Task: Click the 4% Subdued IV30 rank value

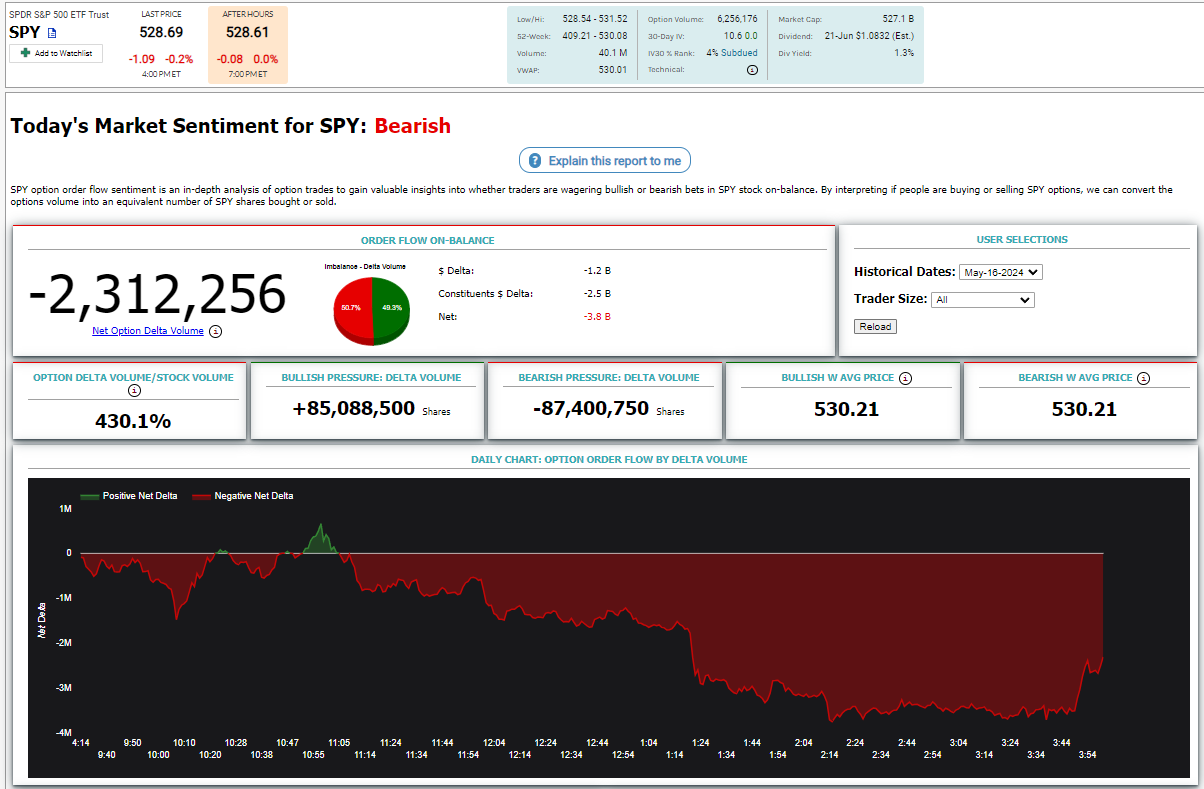Action: (x=731, y=53)
